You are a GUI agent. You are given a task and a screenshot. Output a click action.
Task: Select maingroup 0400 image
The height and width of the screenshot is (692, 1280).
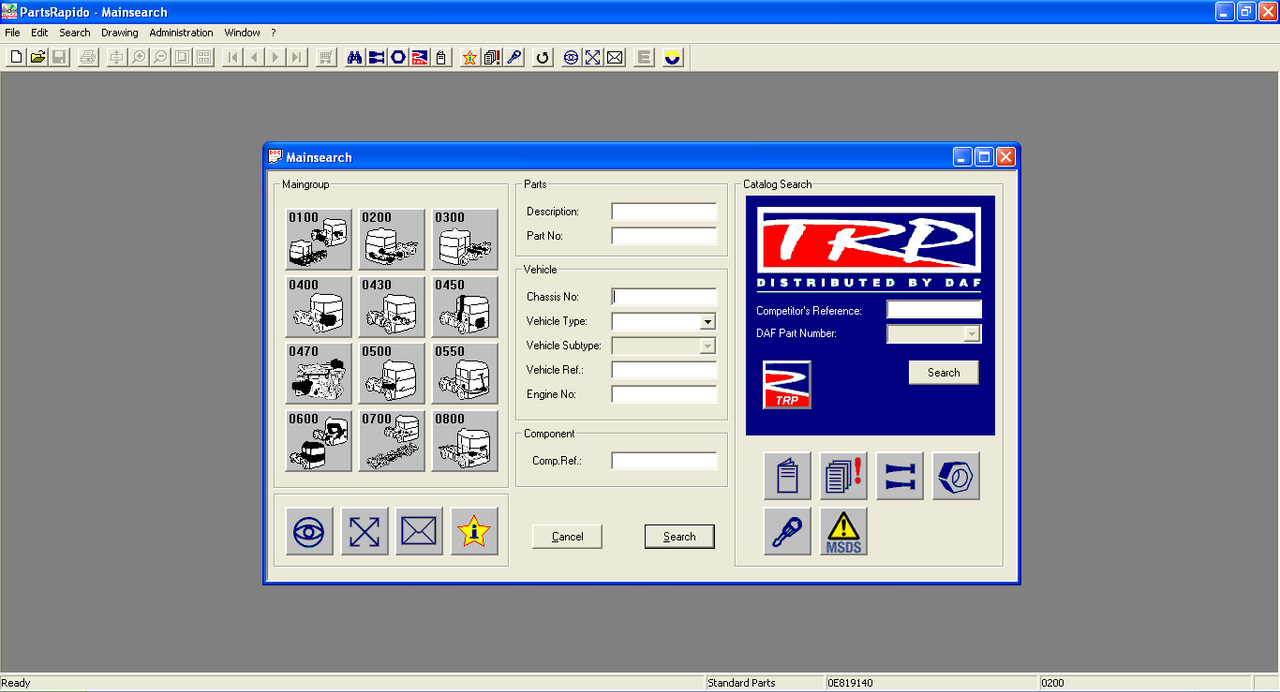coord(319,306)
